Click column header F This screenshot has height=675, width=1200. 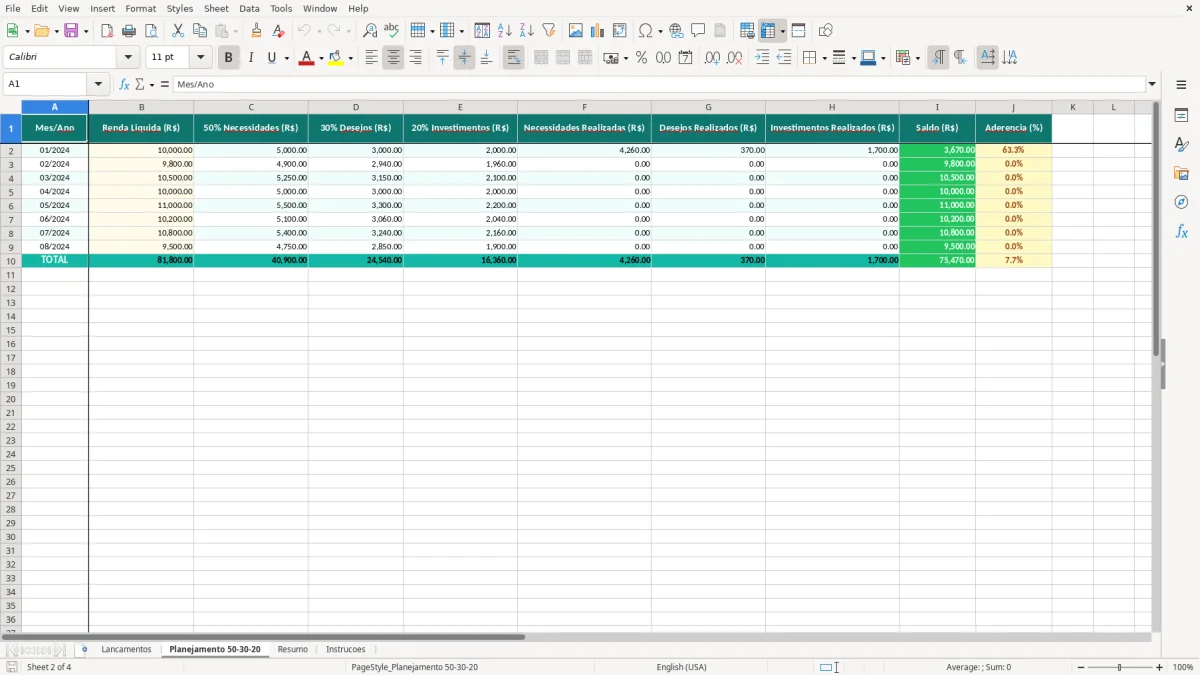tap(584, 107)
